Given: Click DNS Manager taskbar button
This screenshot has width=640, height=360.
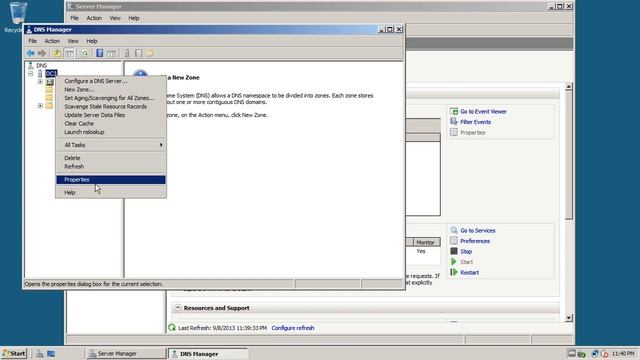Looking at the screenshot, I should tap(208, 353).
